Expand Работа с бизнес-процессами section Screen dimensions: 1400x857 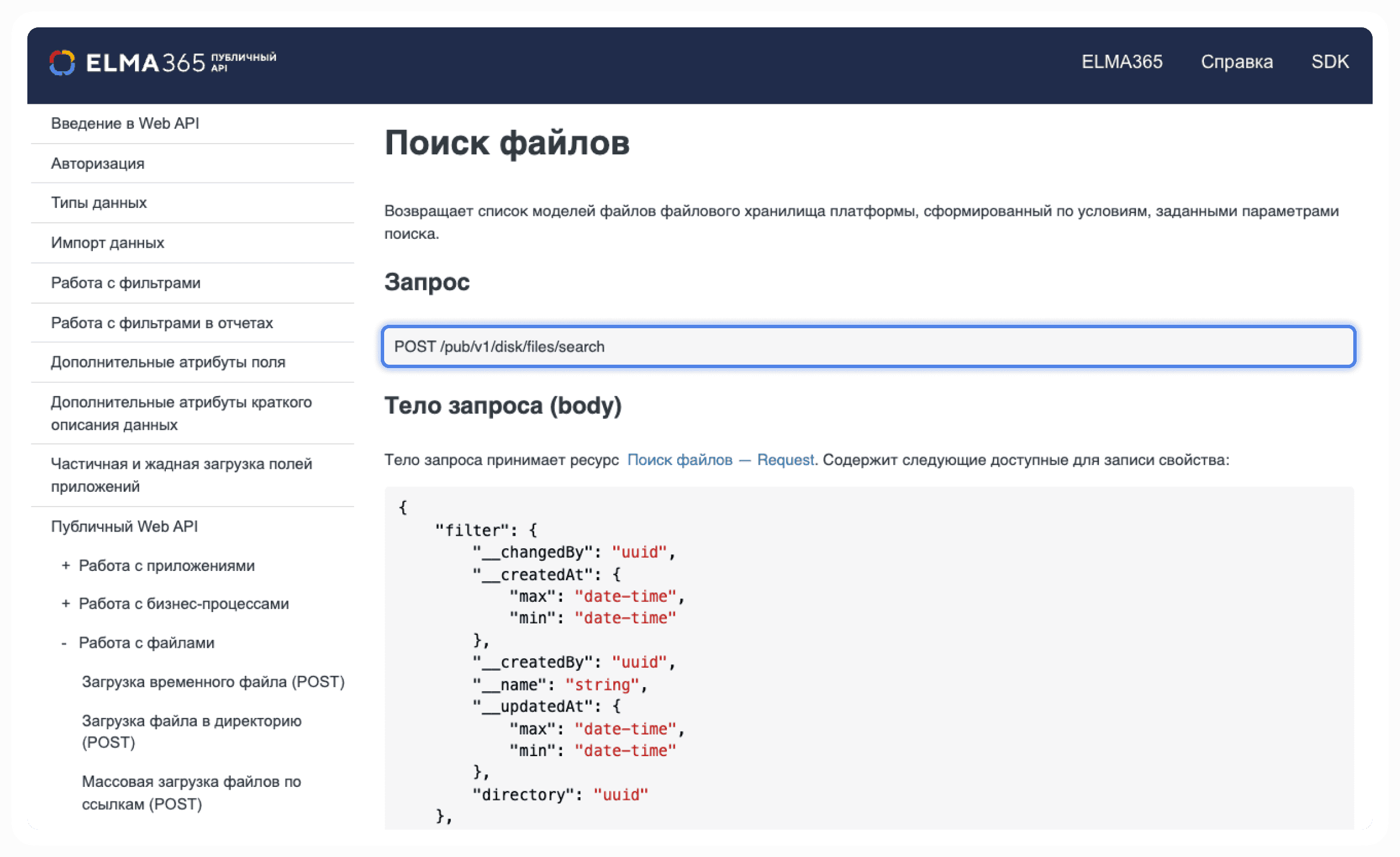(66, 604)
